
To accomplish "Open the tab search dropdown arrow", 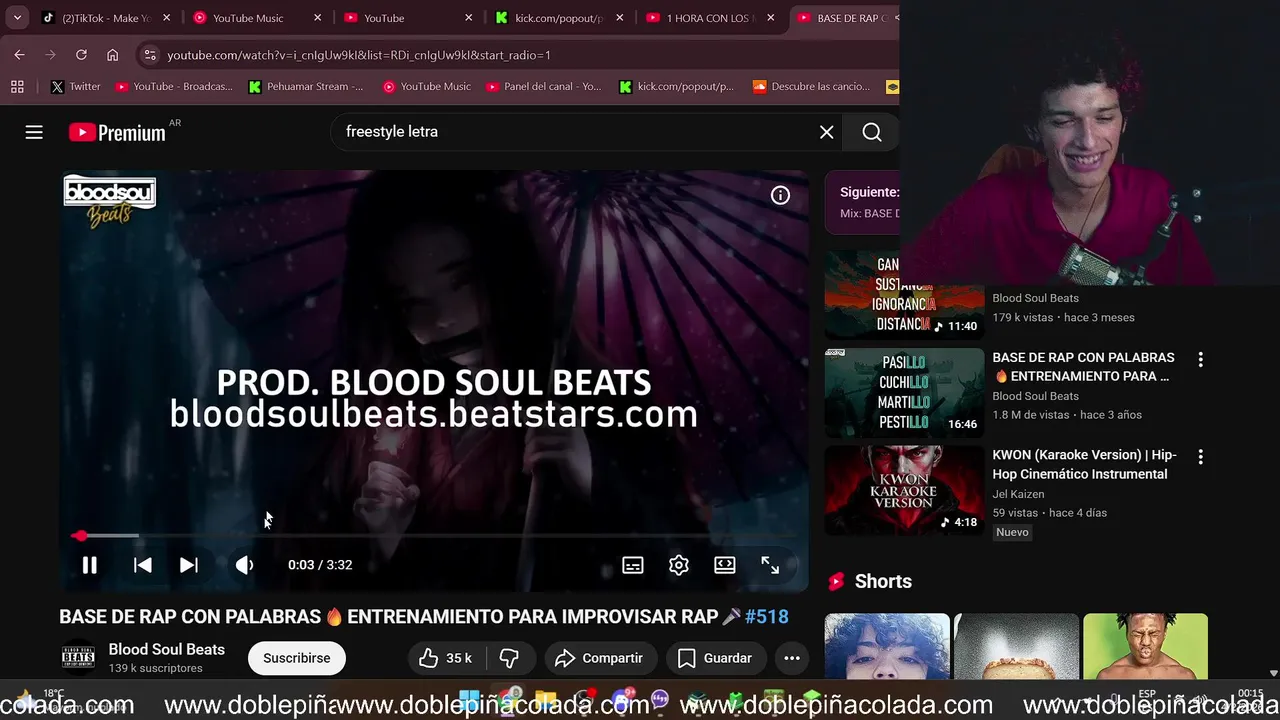I will [x=17, y=18].
